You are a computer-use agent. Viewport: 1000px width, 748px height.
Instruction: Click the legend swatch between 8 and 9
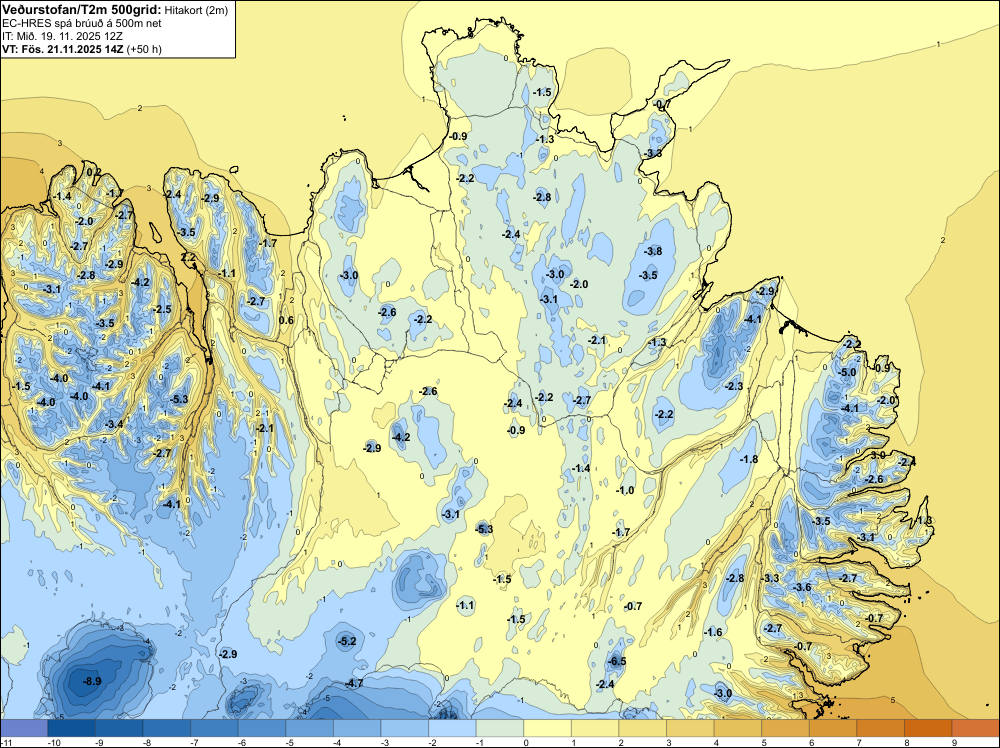tap(929, 728)
